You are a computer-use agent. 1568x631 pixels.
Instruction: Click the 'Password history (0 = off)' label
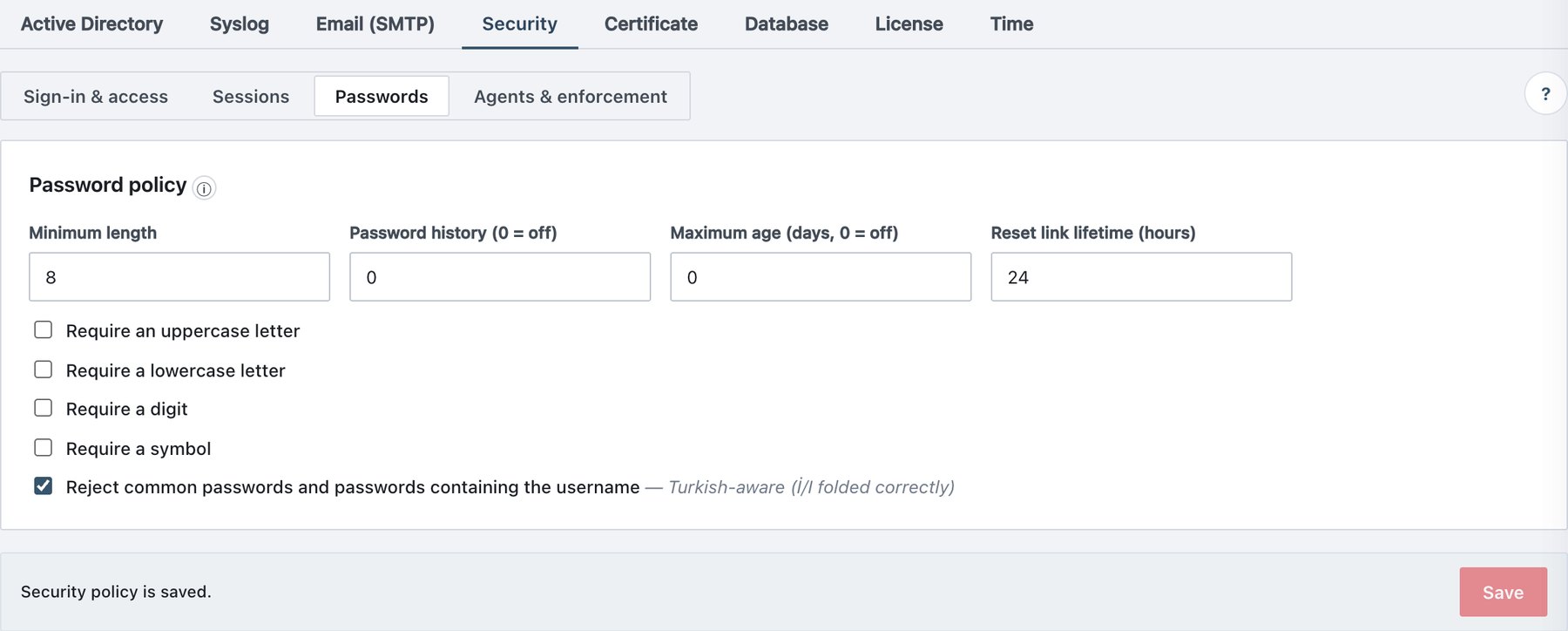(453, 233)
